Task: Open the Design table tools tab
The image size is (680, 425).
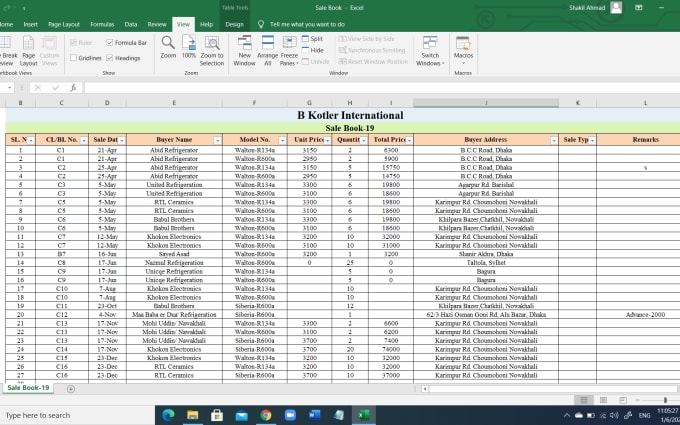Action: pyautogui.click(x=234, y=24)
